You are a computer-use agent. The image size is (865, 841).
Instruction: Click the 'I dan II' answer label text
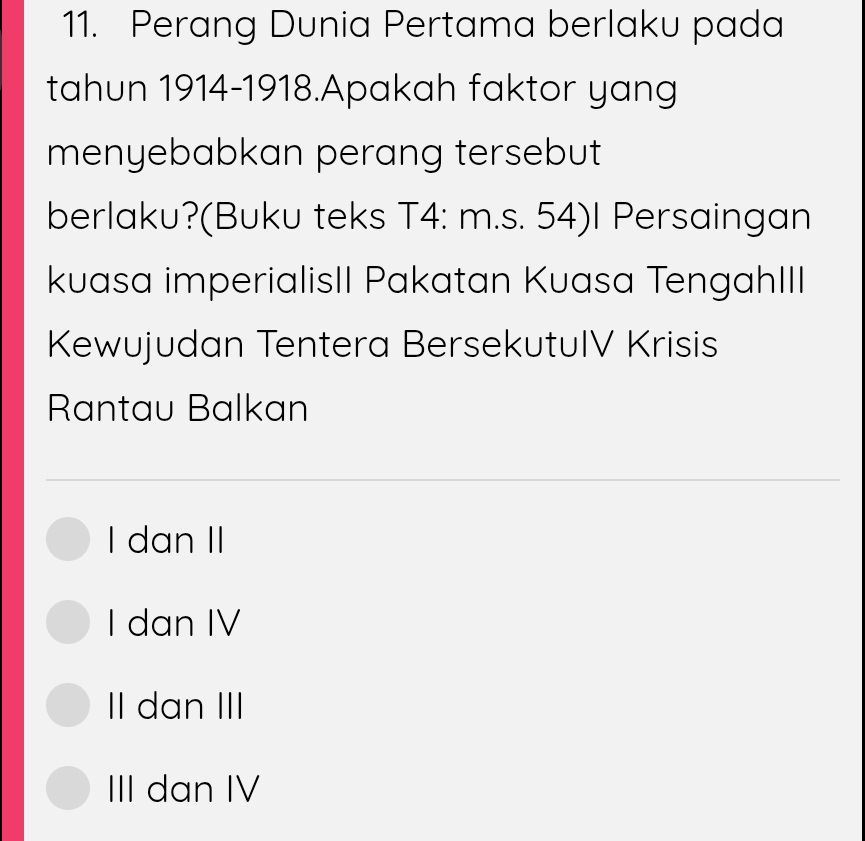(166, 540)
